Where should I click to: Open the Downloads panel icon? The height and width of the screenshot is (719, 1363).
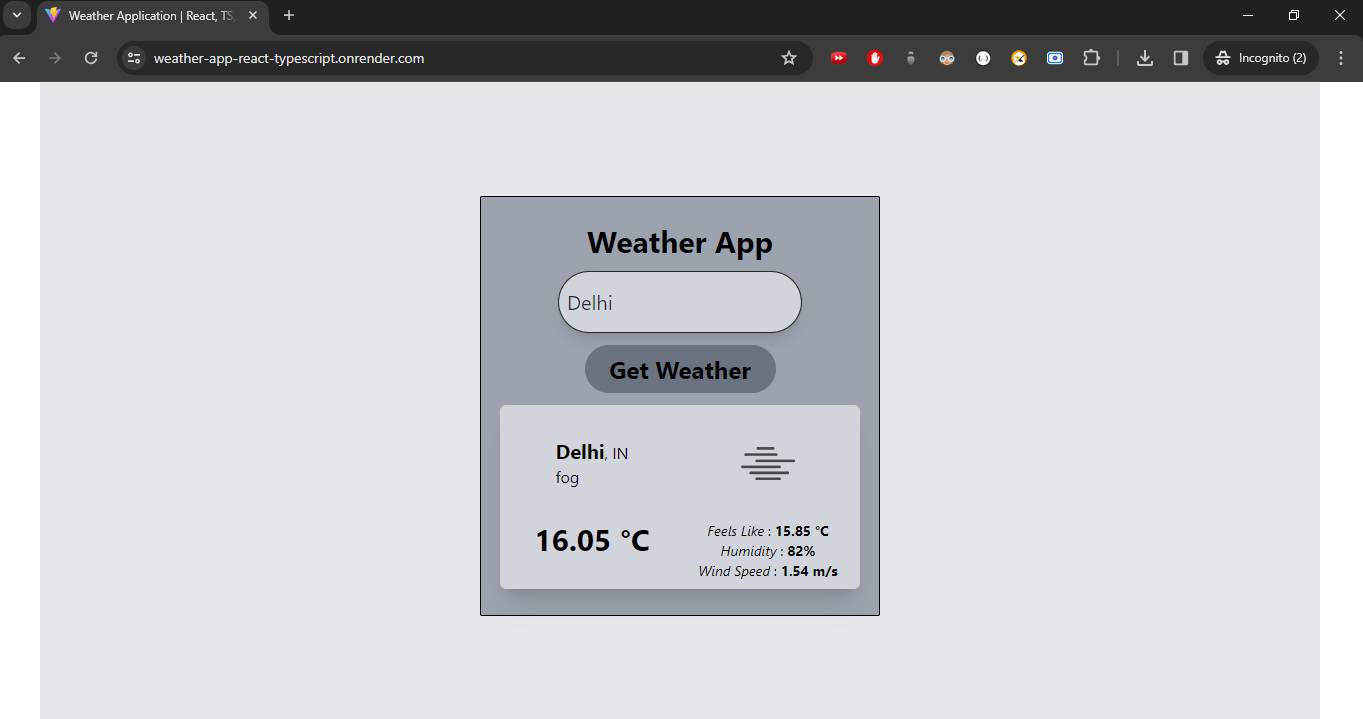coord(1143,58)
